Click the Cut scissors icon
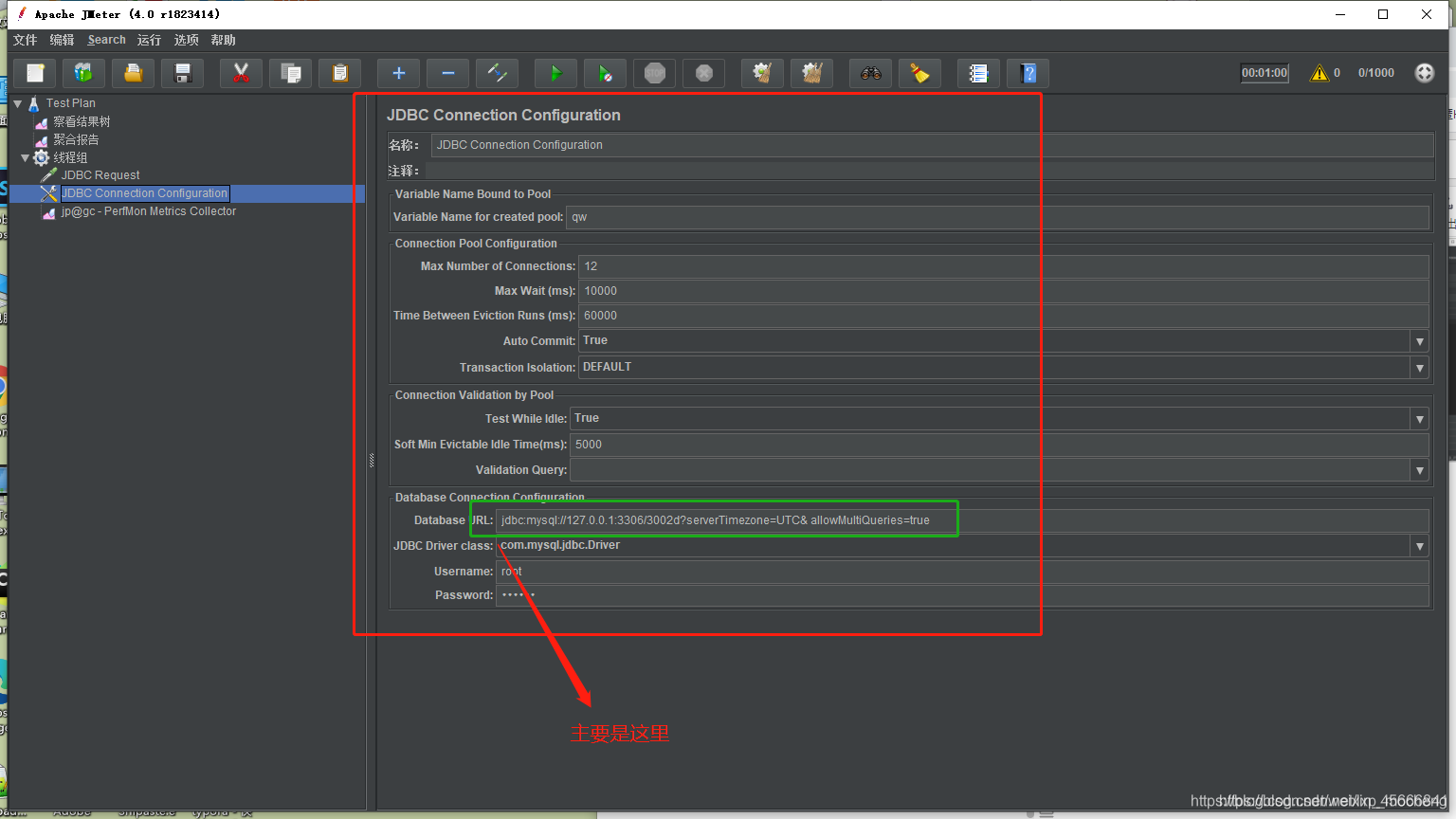This screenshot has width=1456, height=819. [242, 73]
